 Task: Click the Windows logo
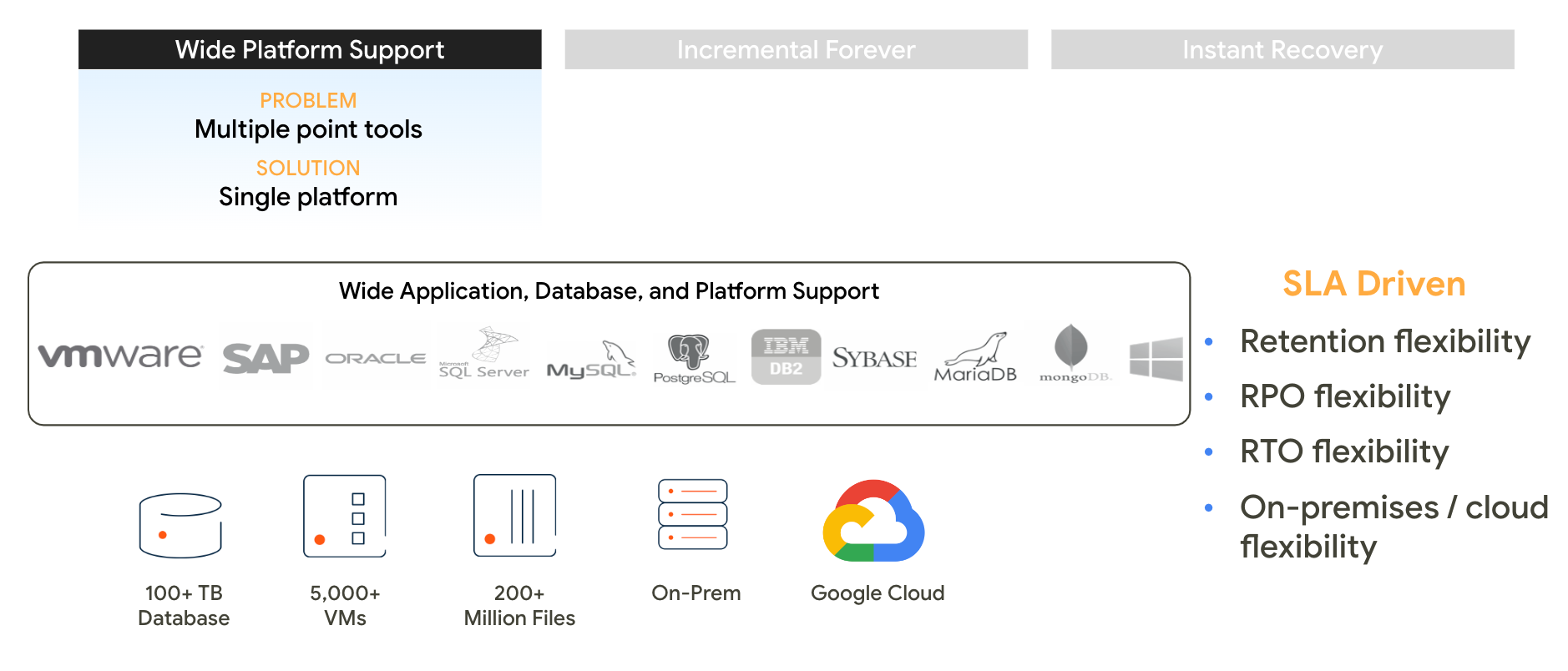(x=1156, y=359)
